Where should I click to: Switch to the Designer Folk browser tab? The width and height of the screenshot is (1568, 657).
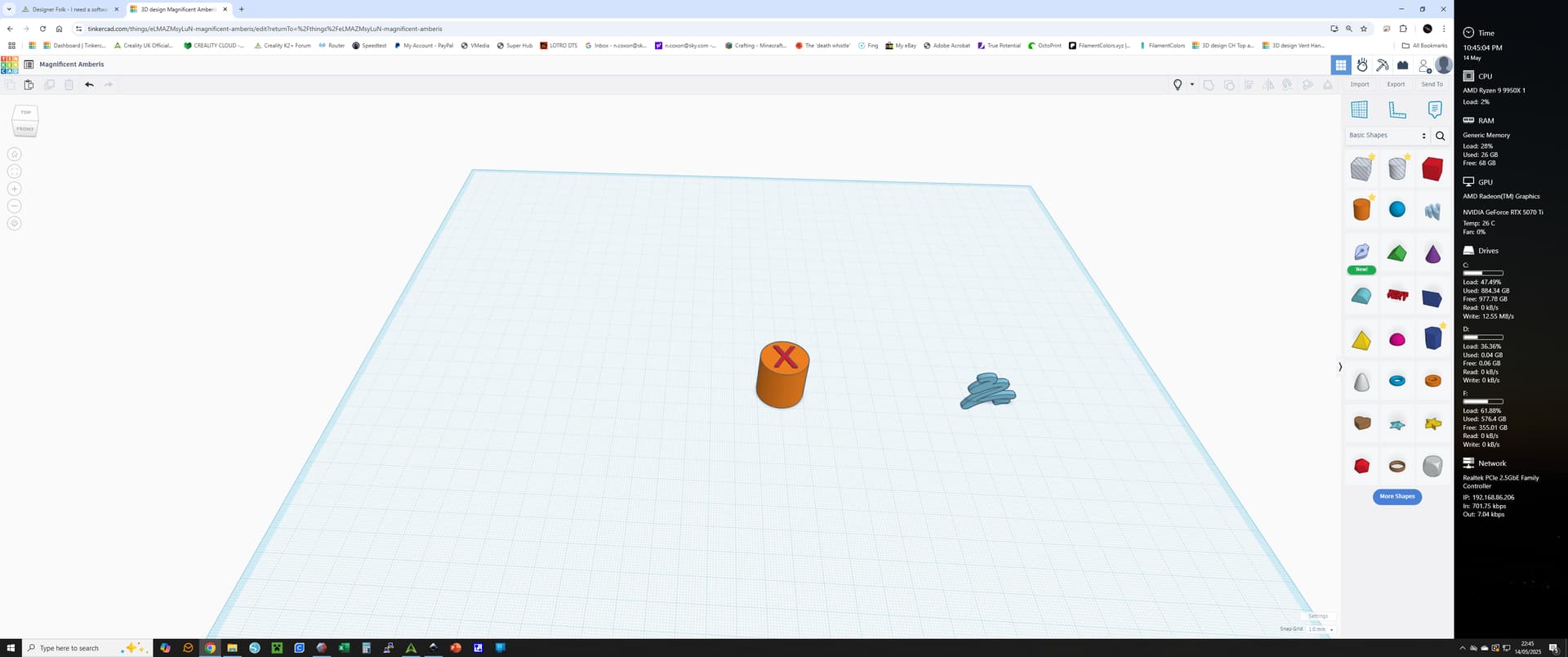click(69, 10)
